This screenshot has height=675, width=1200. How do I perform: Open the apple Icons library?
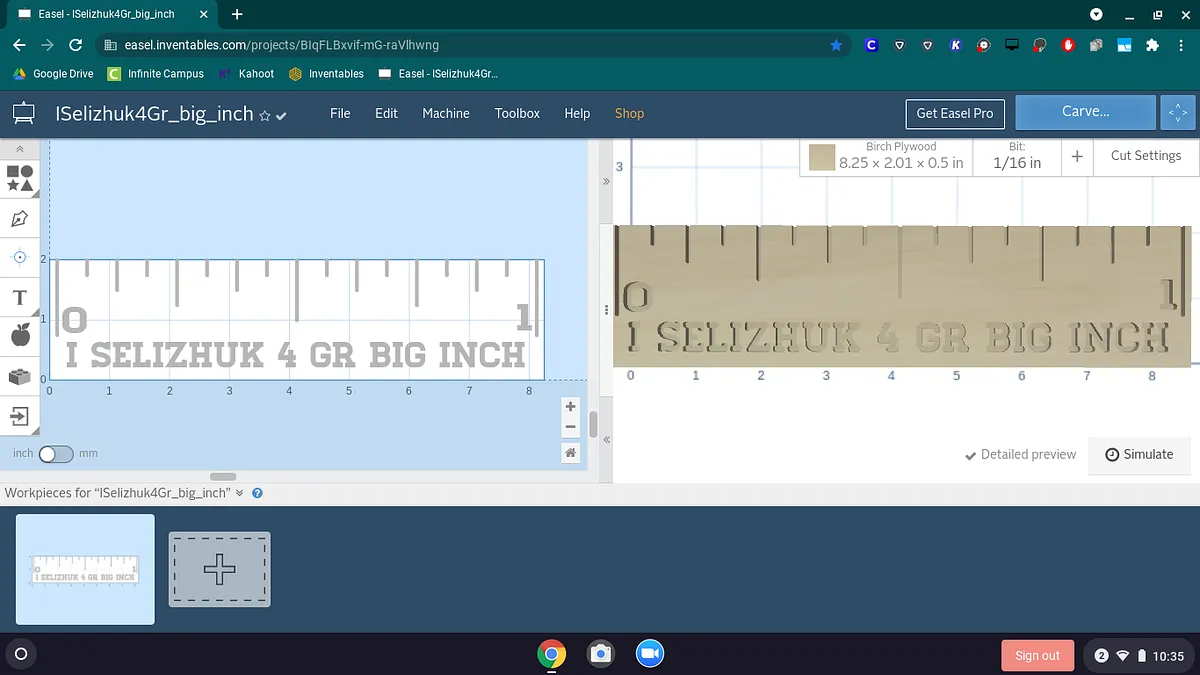click(19, 336)
